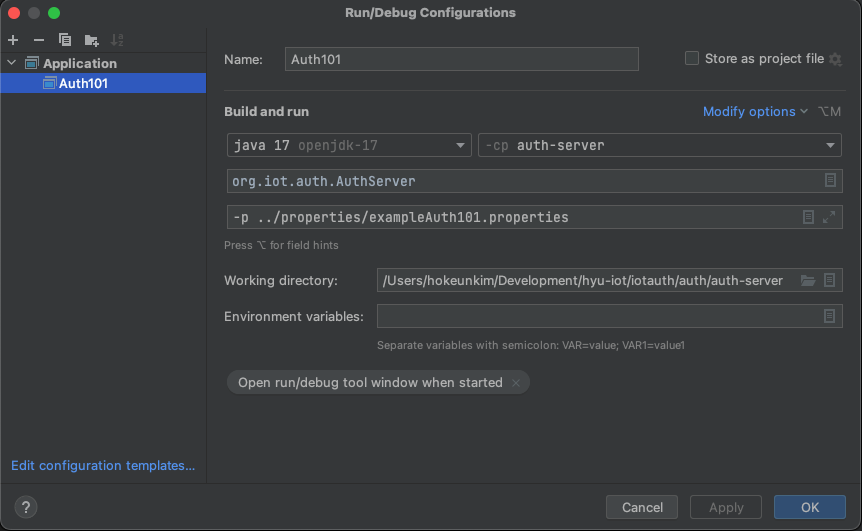The image size is (862, 531).
Task: Select the Auth101 configuration
Action: (103, 83)
